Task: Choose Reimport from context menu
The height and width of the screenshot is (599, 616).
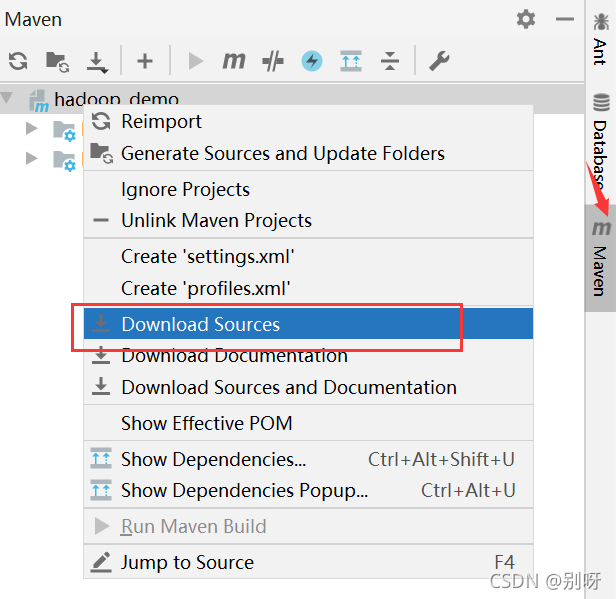Action: click(308, 121)
